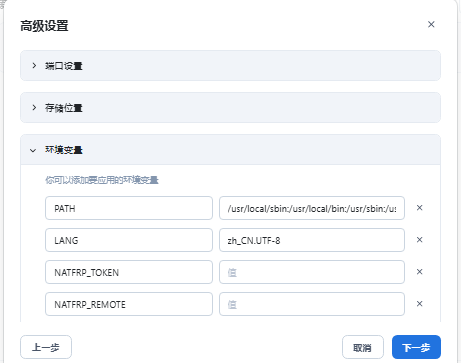This screenshot has height=363, width=461.
Task: Edit the zh_CN.UTF-8 value field
Action: [312, 240]
